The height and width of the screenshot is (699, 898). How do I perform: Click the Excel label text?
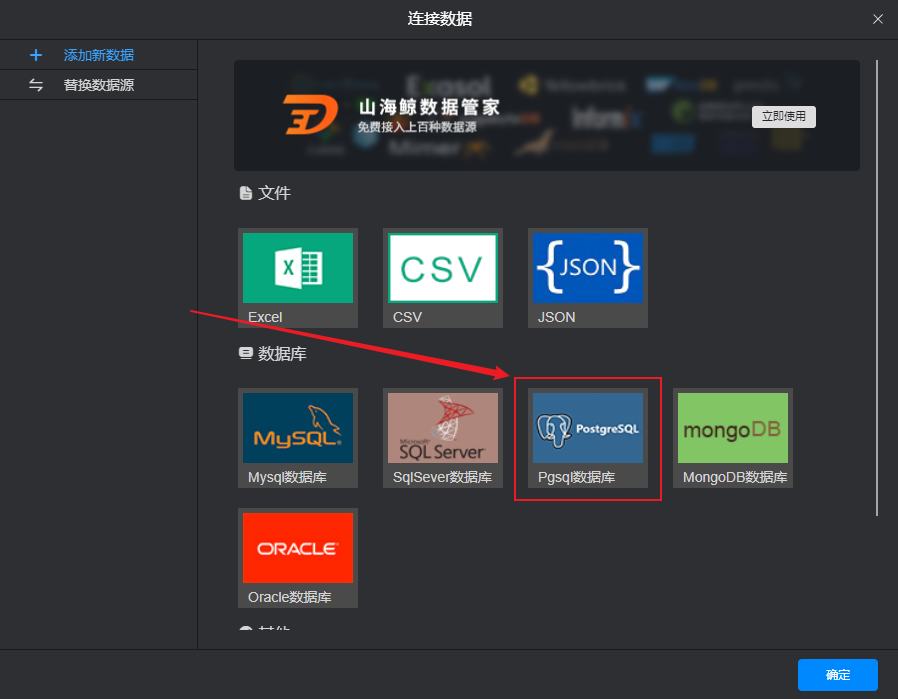click(265, 317)
